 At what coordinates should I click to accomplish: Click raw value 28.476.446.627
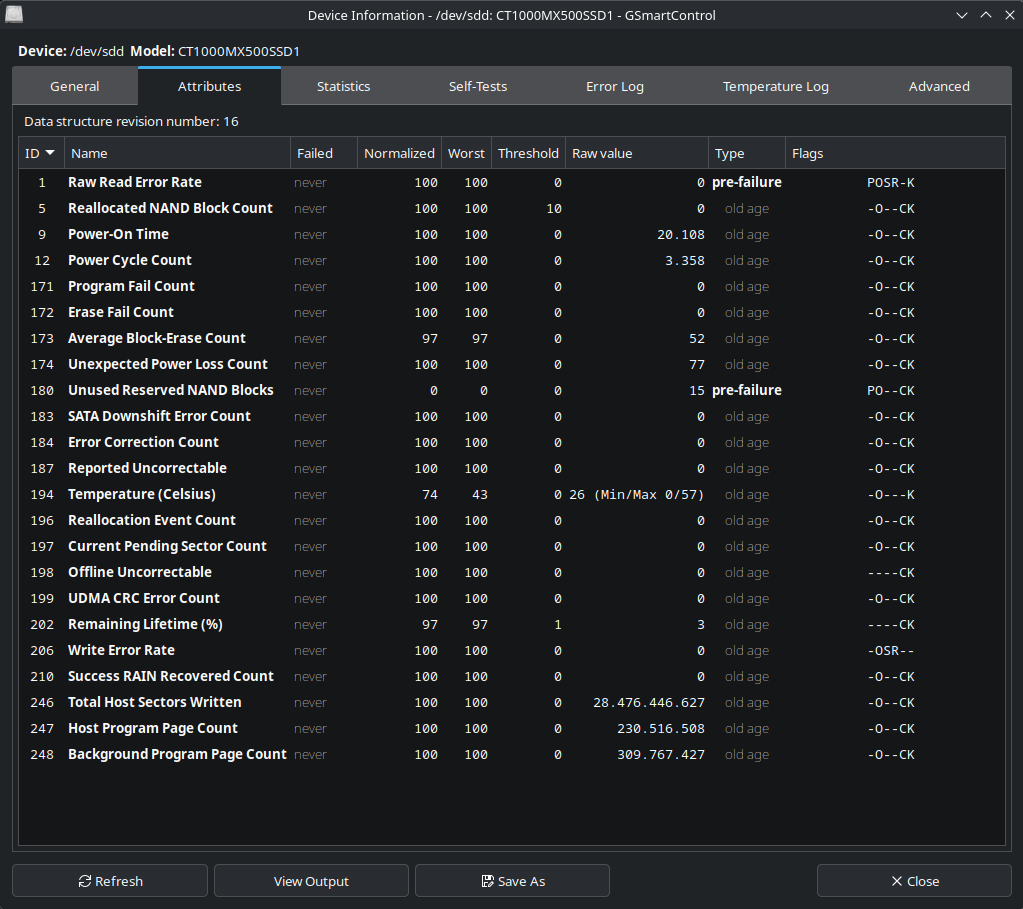[649, 703]
